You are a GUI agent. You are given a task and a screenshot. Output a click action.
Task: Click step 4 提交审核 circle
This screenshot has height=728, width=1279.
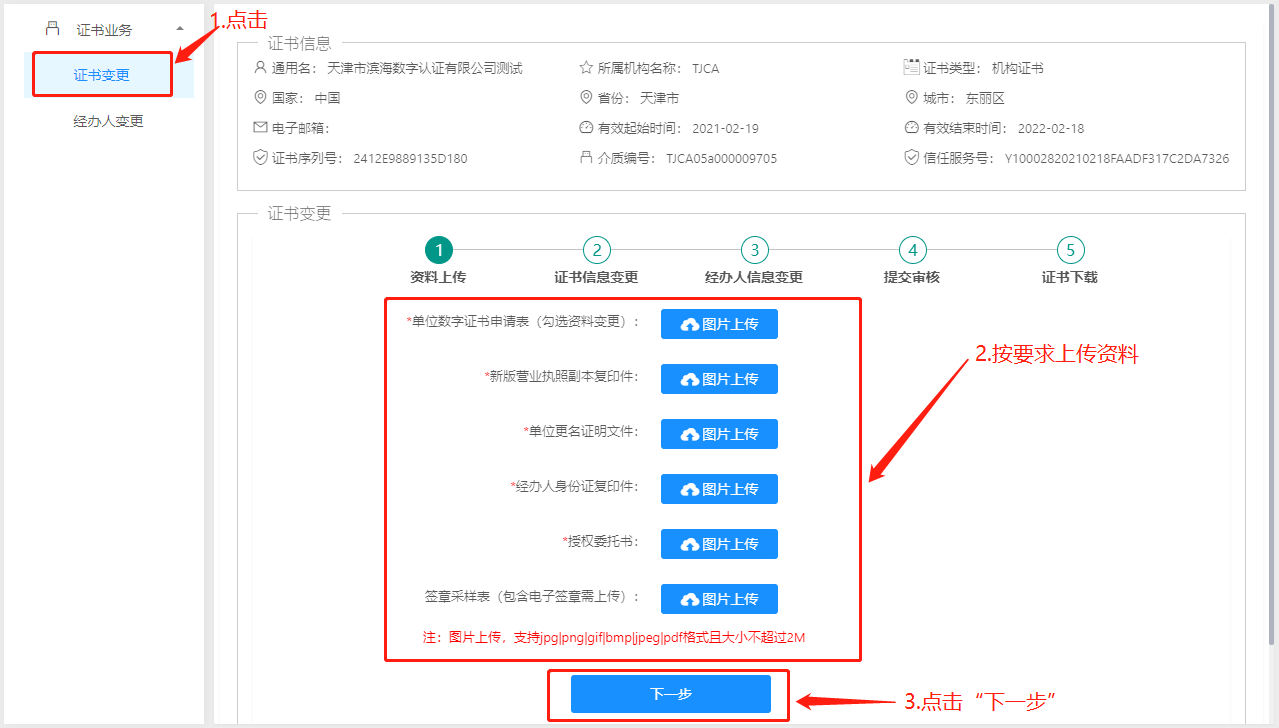point(912,250)
